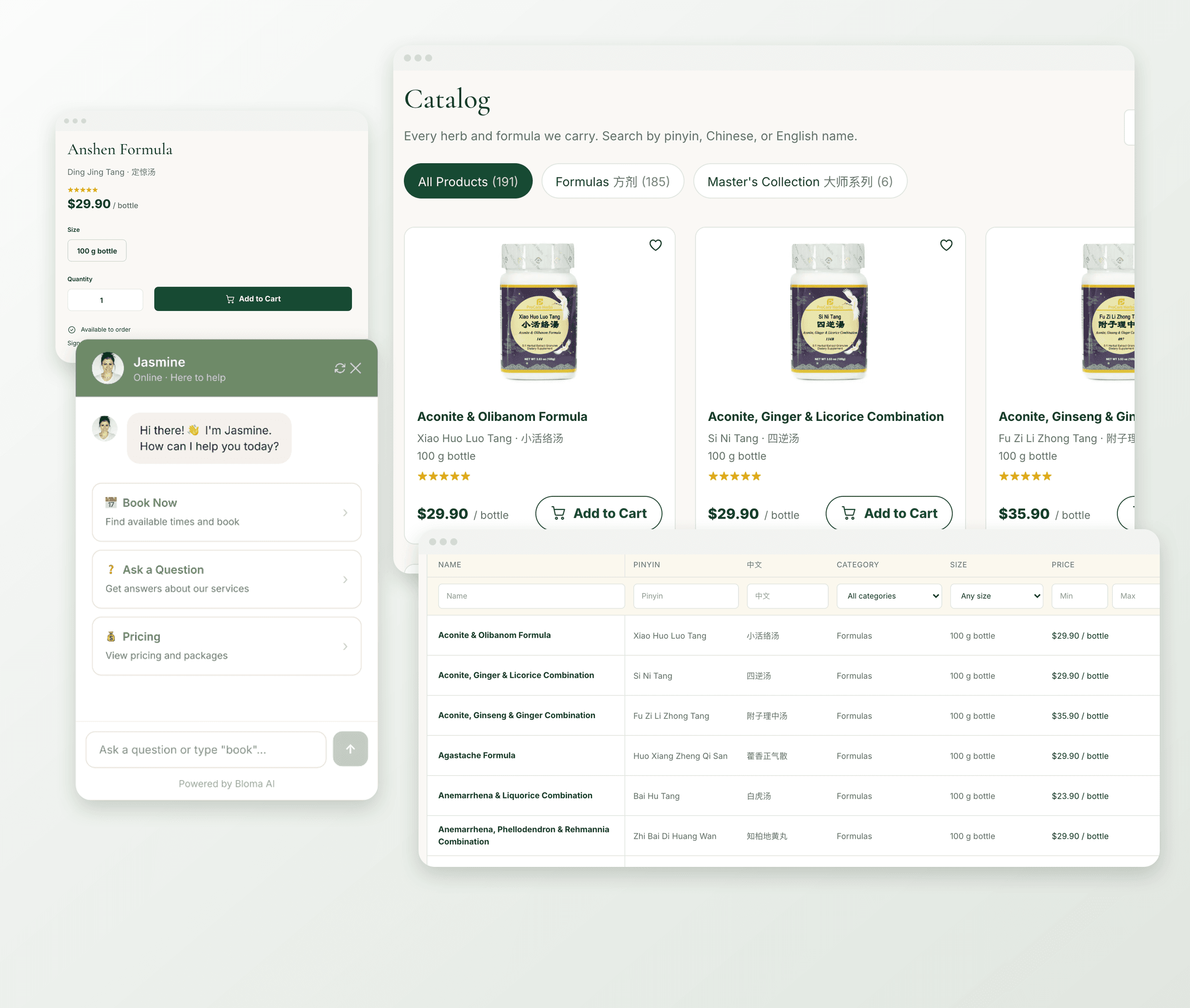Open the Any size dropdown
Image resolution: width=1190 pixels, height=1008 pixels.
coord(996,596)
